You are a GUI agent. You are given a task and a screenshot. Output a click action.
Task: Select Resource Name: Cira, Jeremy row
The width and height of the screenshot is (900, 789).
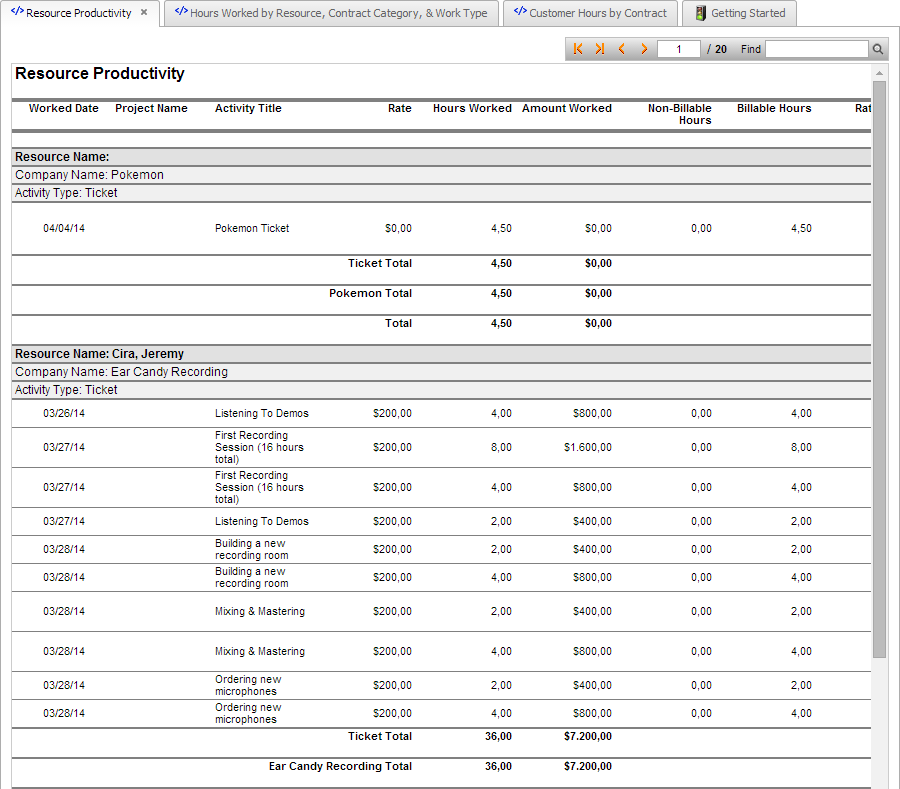(441, 354)
